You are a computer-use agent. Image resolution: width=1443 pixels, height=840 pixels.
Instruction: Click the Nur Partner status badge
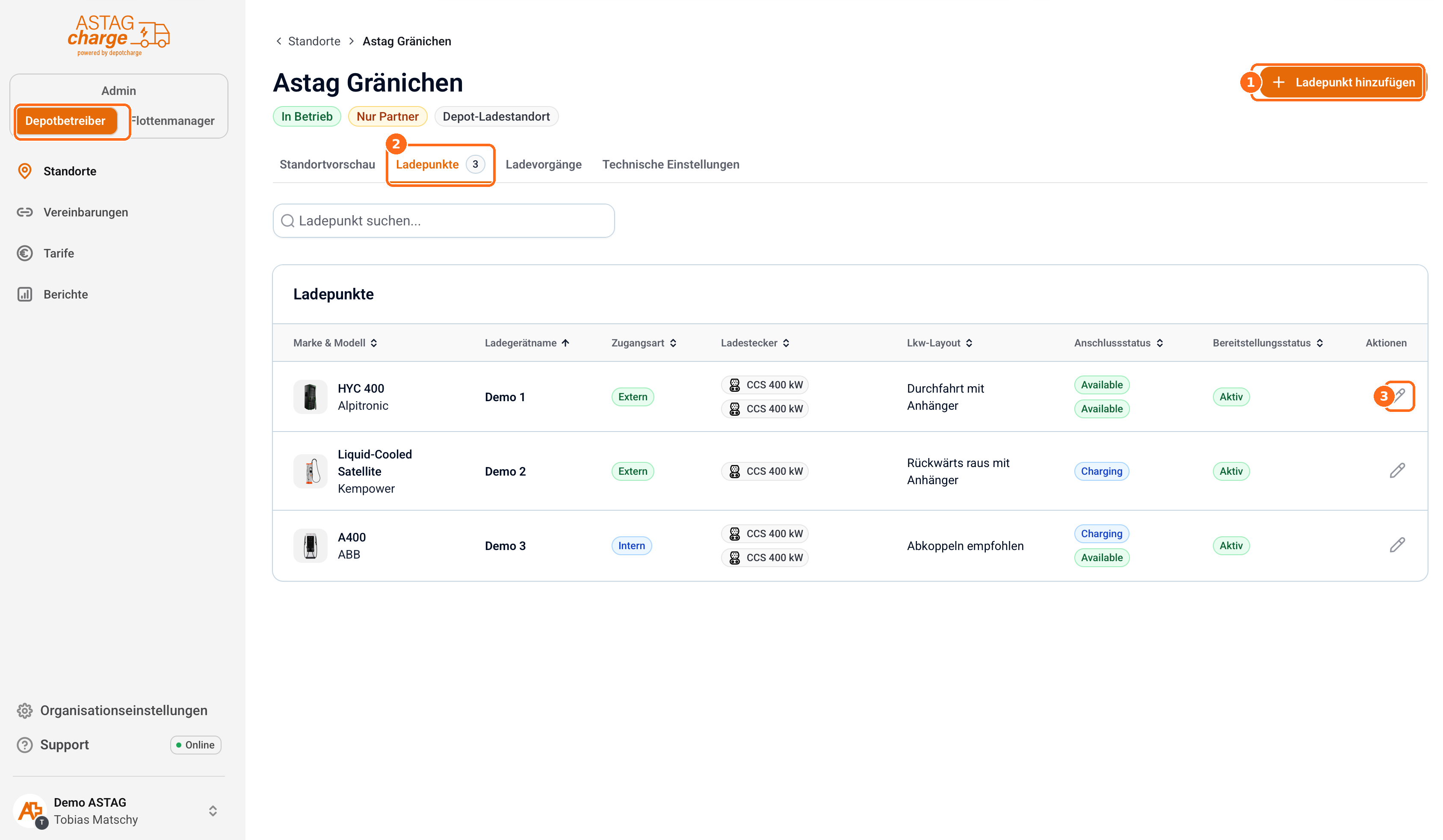pos(387,117)
